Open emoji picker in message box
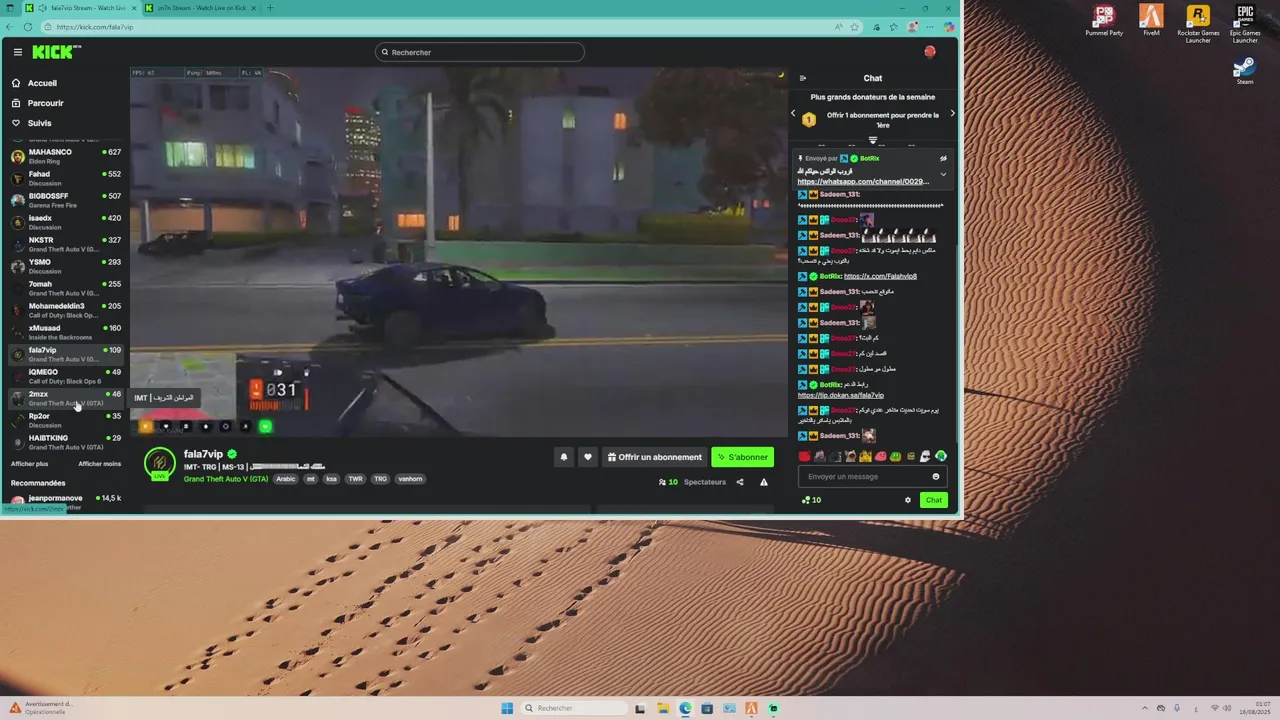The width and height of the screenshot is (1280, 720). coord(936,477)
